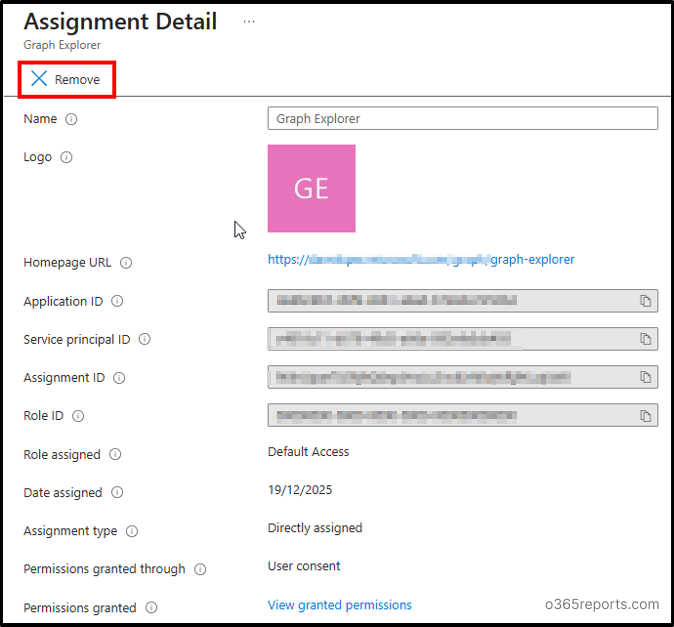Click the info icon beside Role ID
The image size is (674, 627).
pyautogui.click(x=78, y=416)
